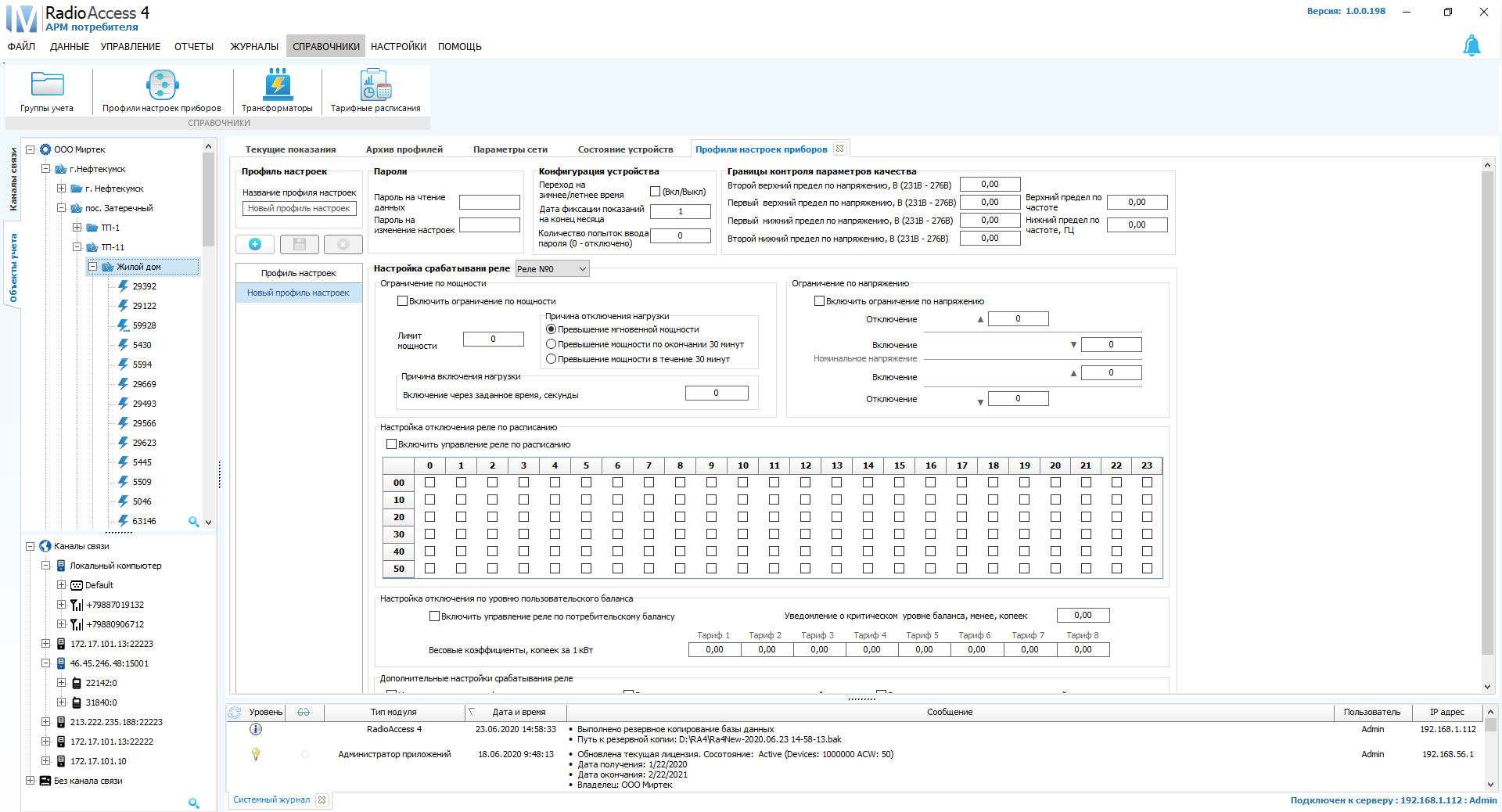1502x812 pixels.
Task: Click the info icon of RadioAccess 4 message
Action: (x=255, y=729)
